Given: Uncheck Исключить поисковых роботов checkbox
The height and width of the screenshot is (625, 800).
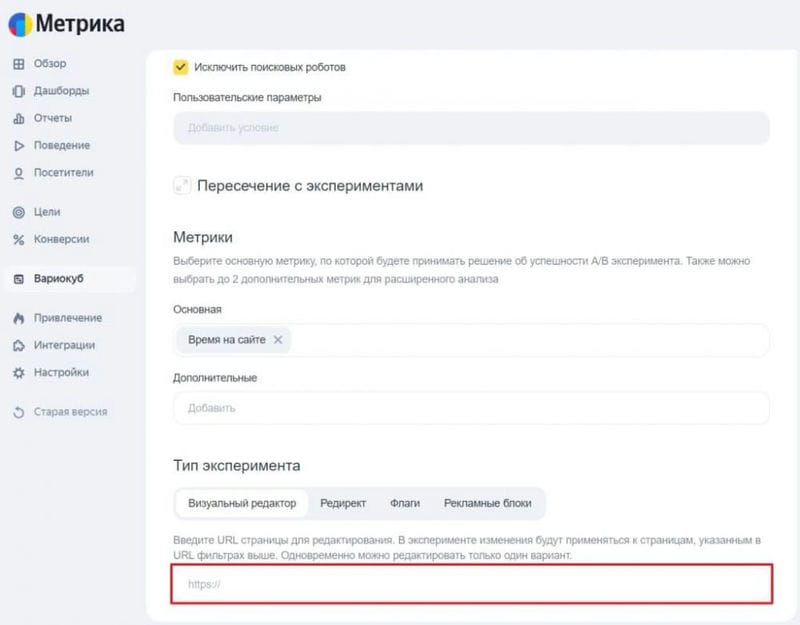Looking at the screenshot, I should (x=181, y=67).
